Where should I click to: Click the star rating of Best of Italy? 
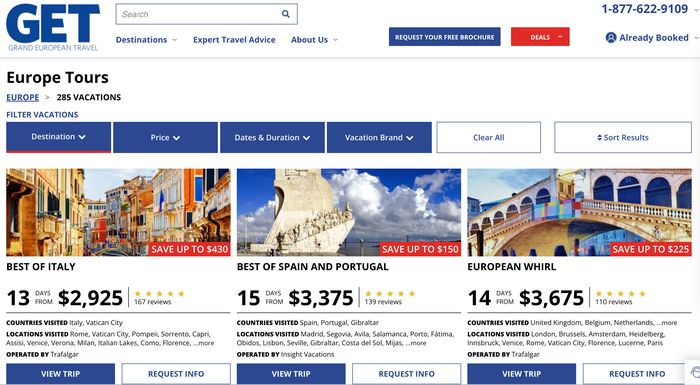pyautogui.click(x=159, y=293)
